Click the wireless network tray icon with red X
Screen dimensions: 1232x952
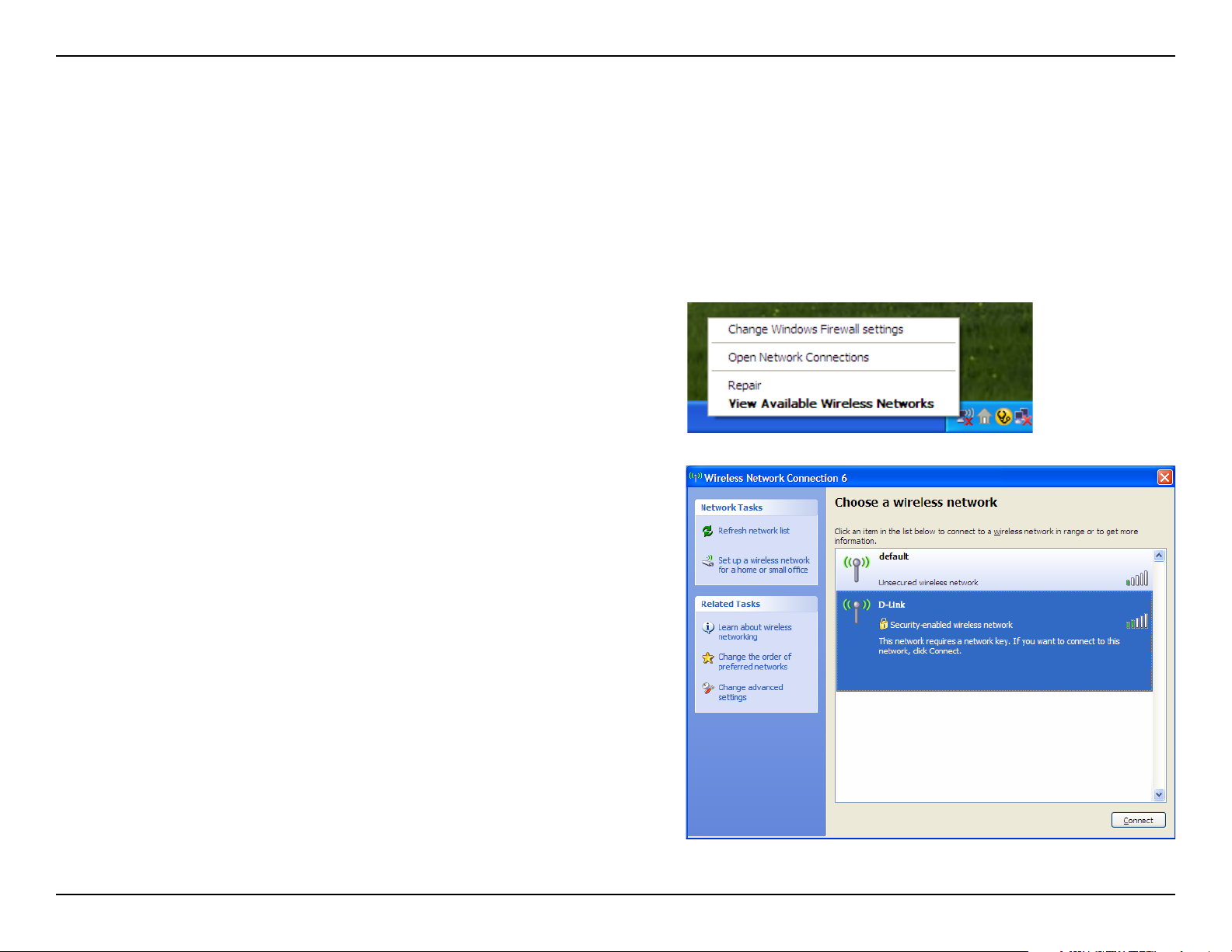point(965,417)
